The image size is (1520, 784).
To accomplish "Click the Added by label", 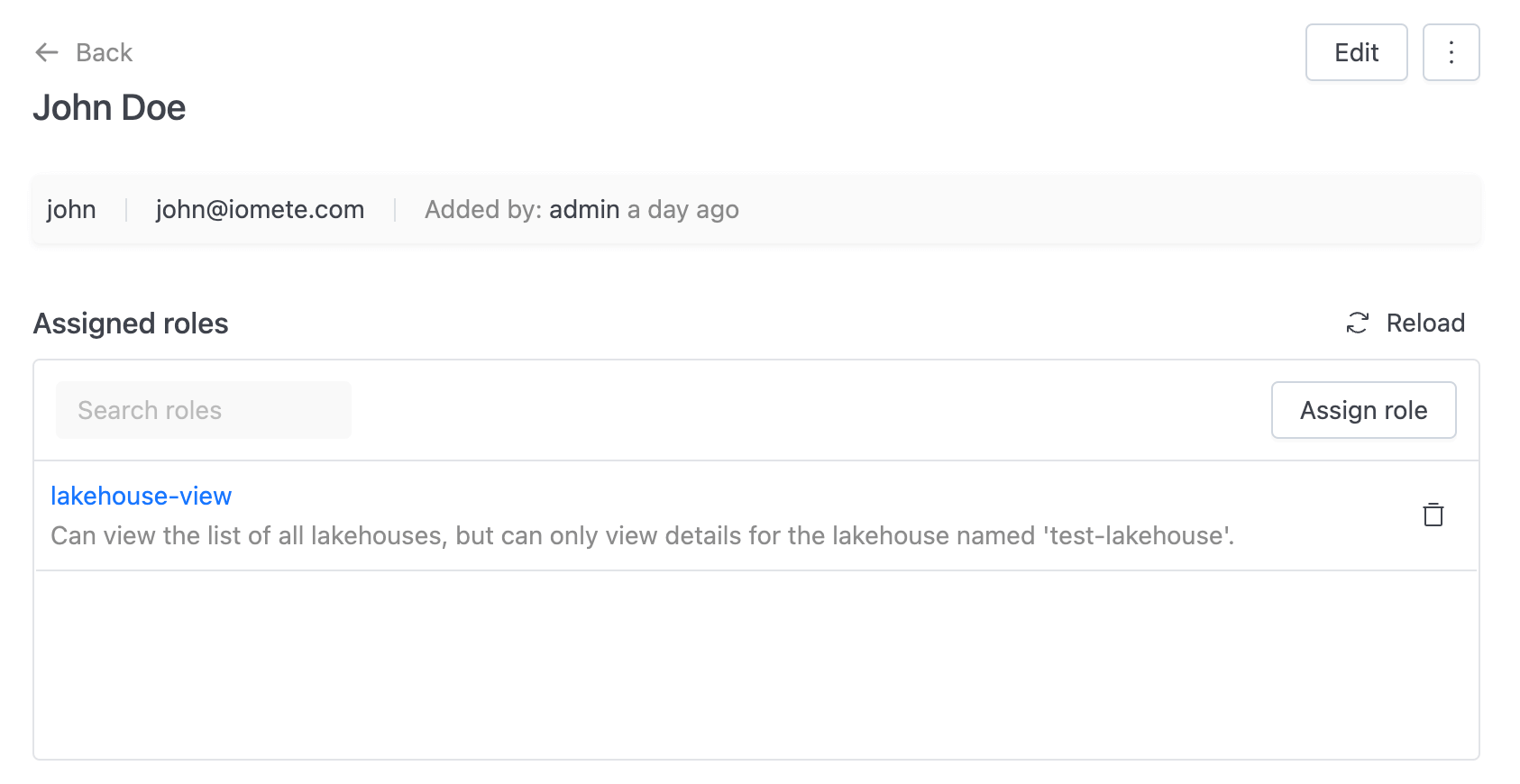I will 482,209.
